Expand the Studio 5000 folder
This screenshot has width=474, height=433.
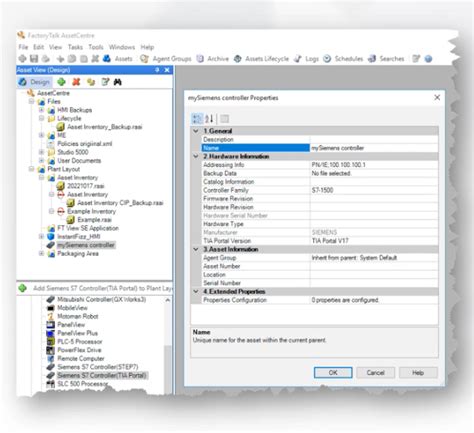point(41,152)
